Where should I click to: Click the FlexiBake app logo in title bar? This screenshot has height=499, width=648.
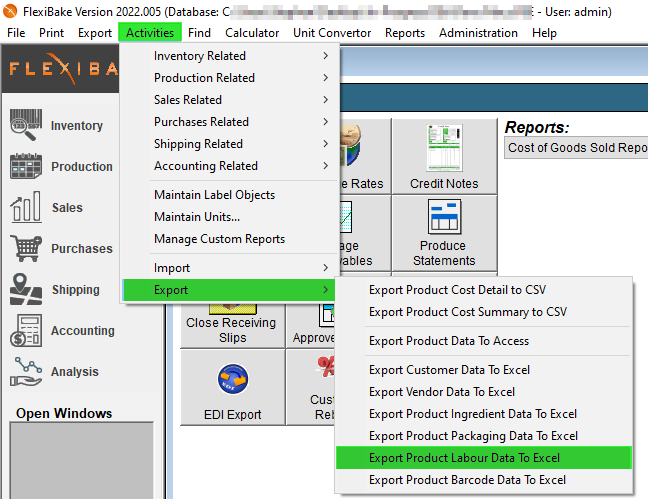point(10,11)
